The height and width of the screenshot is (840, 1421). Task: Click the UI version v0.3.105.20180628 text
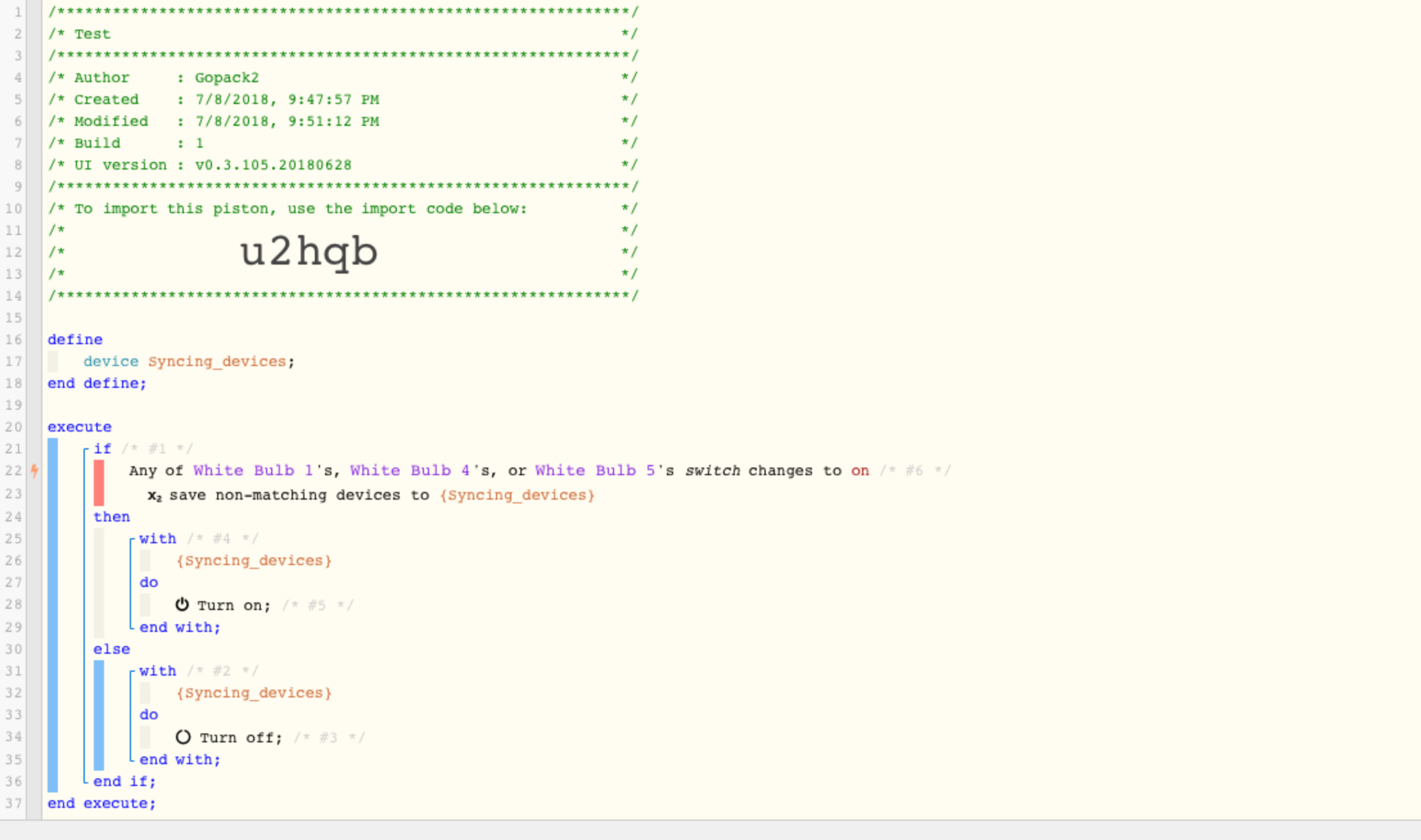click(274, 165)
